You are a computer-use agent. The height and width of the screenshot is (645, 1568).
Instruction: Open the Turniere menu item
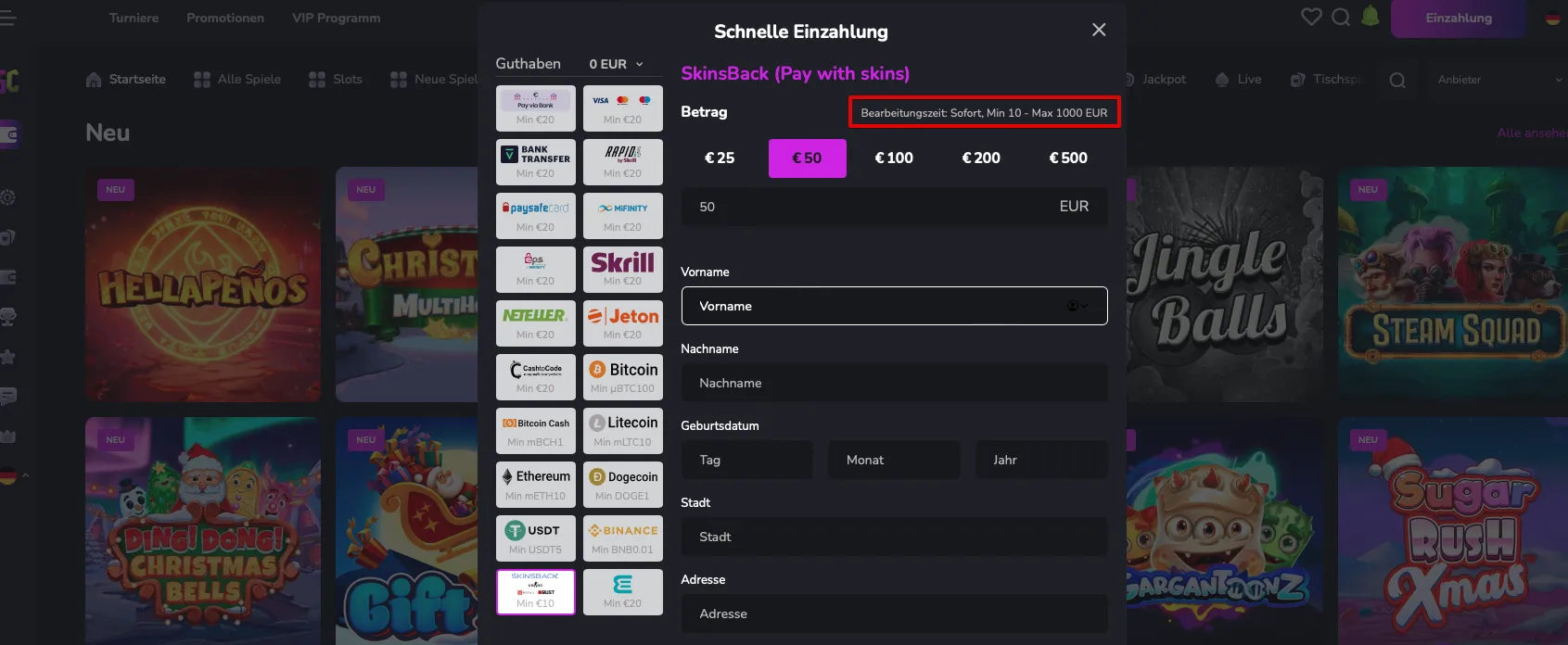coord(134,18)
